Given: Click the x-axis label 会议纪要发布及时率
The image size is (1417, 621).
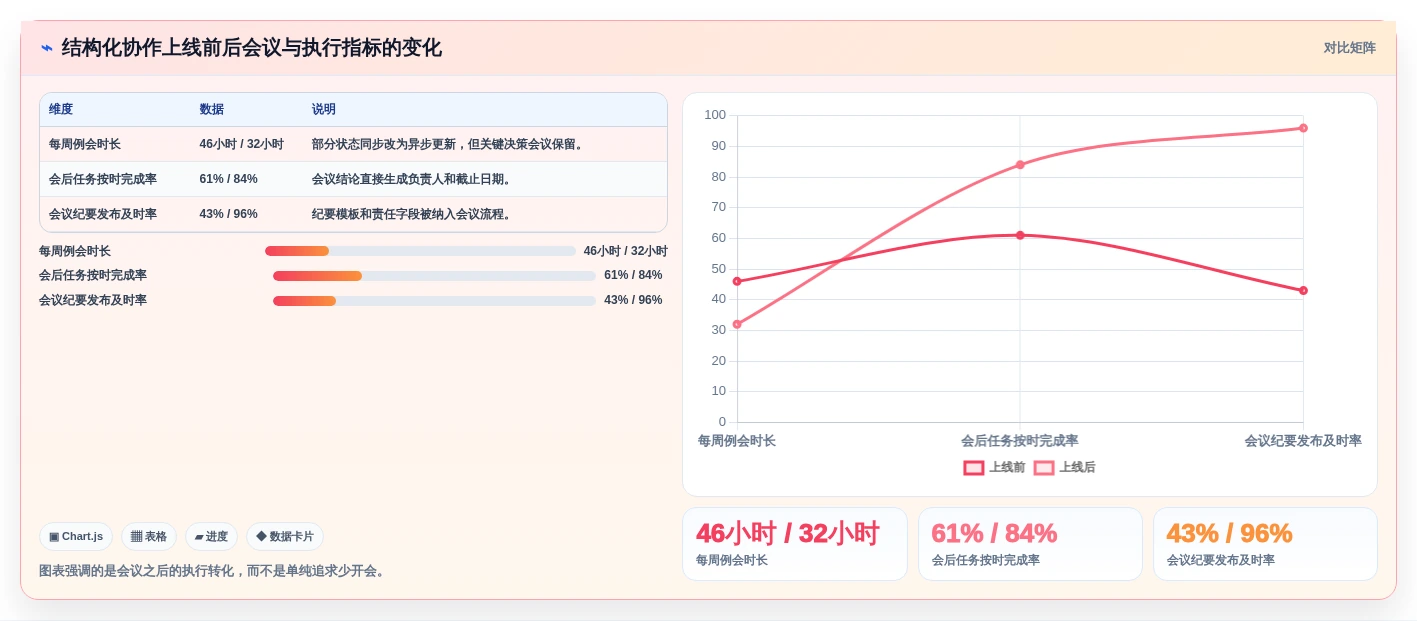Looking at the screenshot, I should coord(1303,440).
